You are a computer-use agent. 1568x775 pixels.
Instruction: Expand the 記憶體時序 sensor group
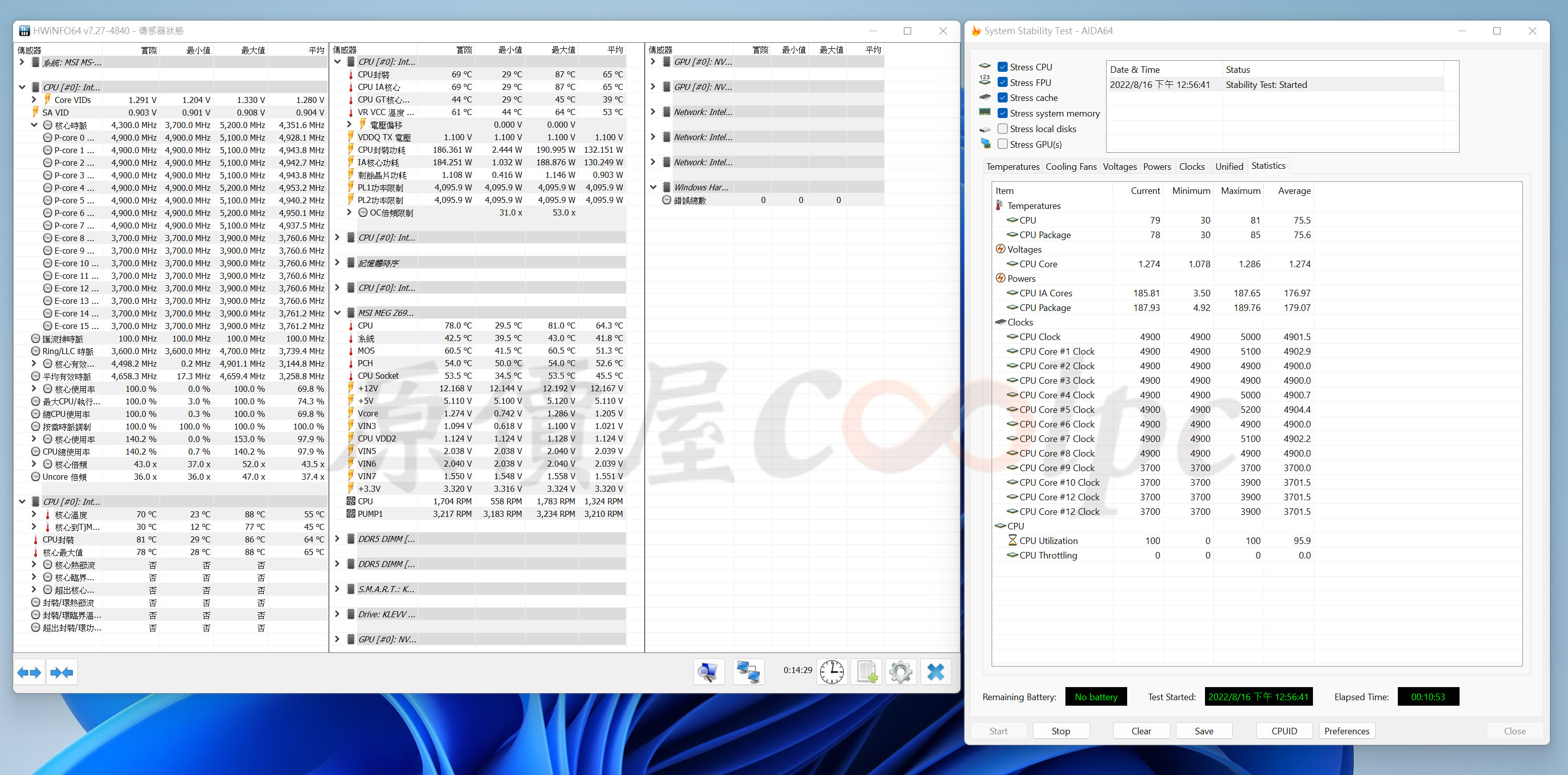[x=337, y=262]
